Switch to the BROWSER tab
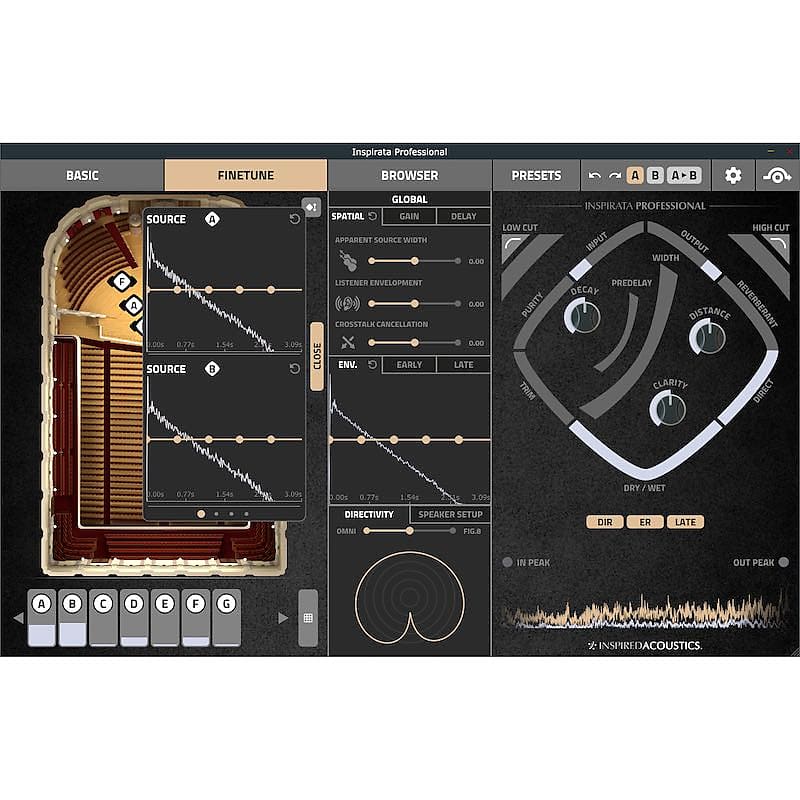The width and height of the screenshot is (800, 800). [410, 175]
